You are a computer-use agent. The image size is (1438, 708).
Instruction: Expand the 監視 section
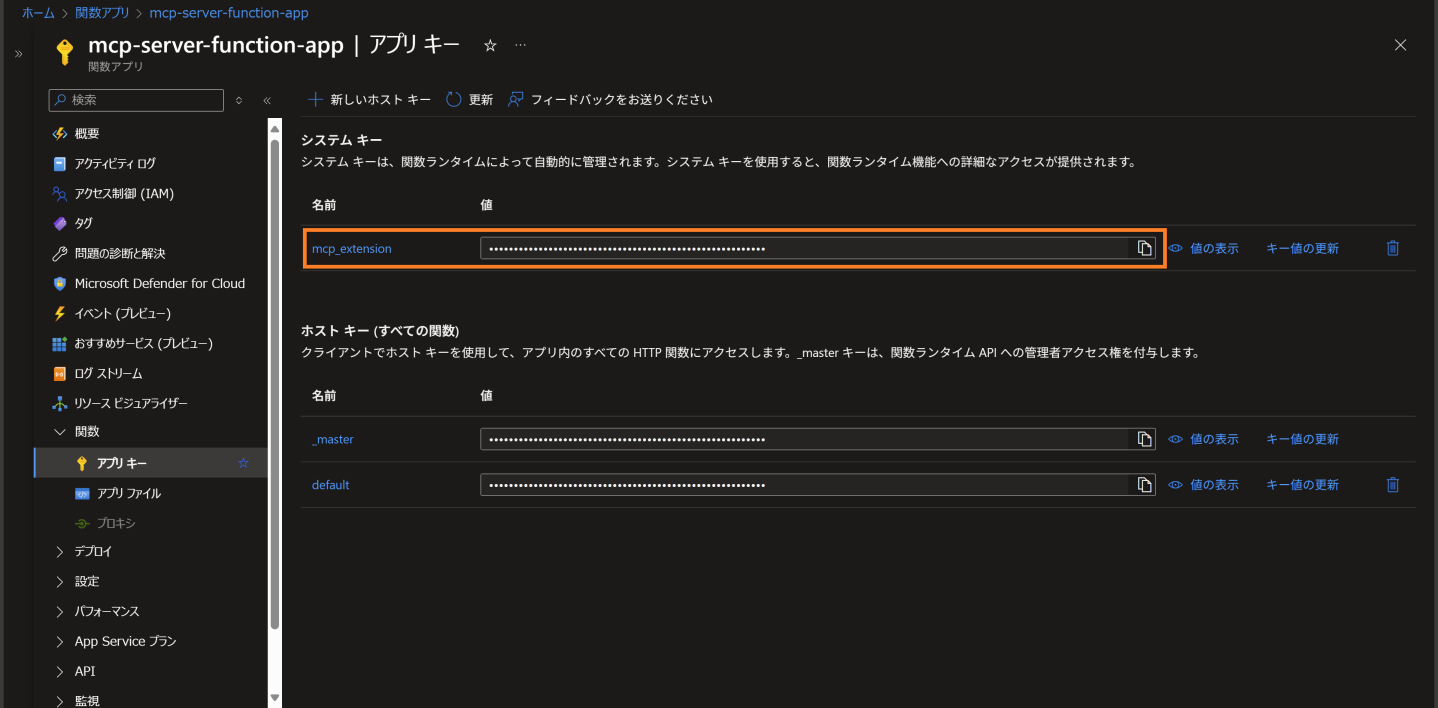pyautogui.click(x=59, y=701)
